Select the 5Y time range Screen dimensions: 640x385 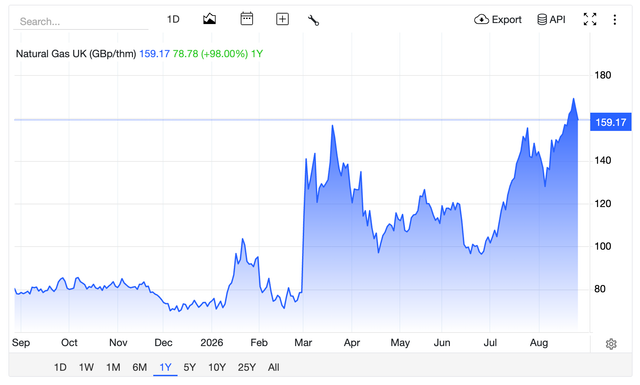tap(189, 367)
